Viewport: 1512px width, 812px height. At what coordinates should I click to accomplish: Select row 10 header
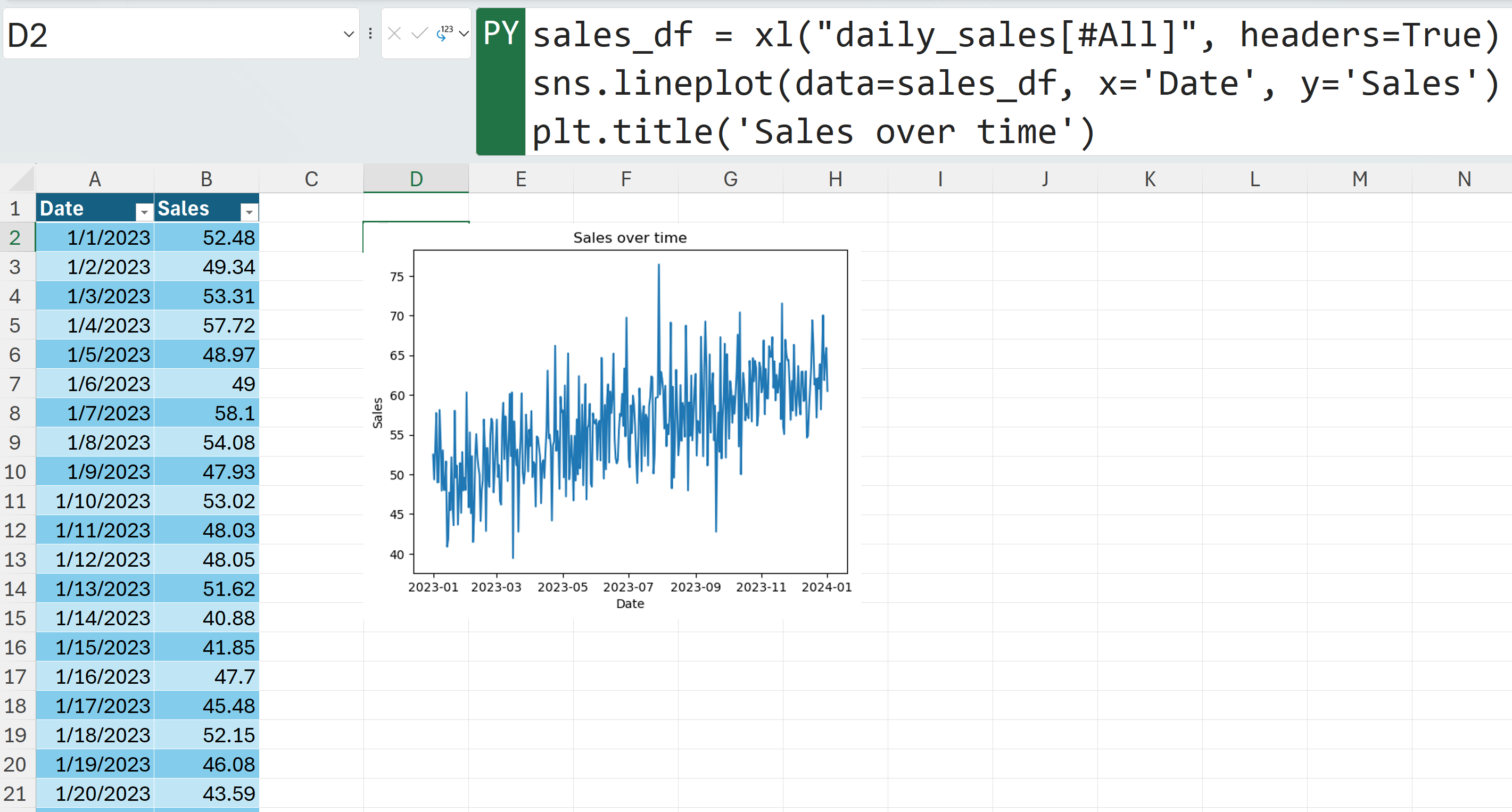16,471
